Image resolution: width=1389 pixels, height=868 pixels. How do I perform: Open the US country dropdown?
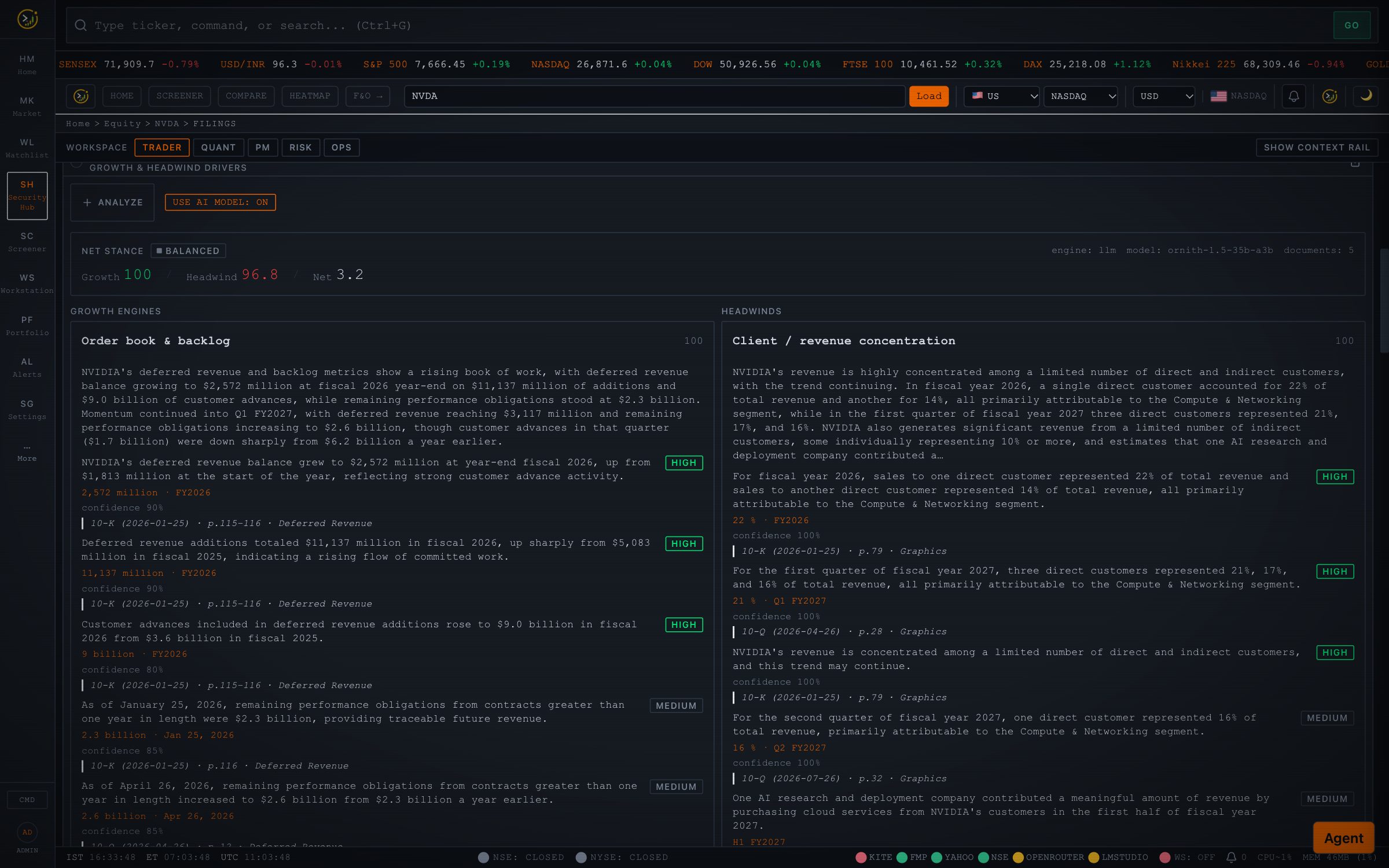(x=1001, y=96)
